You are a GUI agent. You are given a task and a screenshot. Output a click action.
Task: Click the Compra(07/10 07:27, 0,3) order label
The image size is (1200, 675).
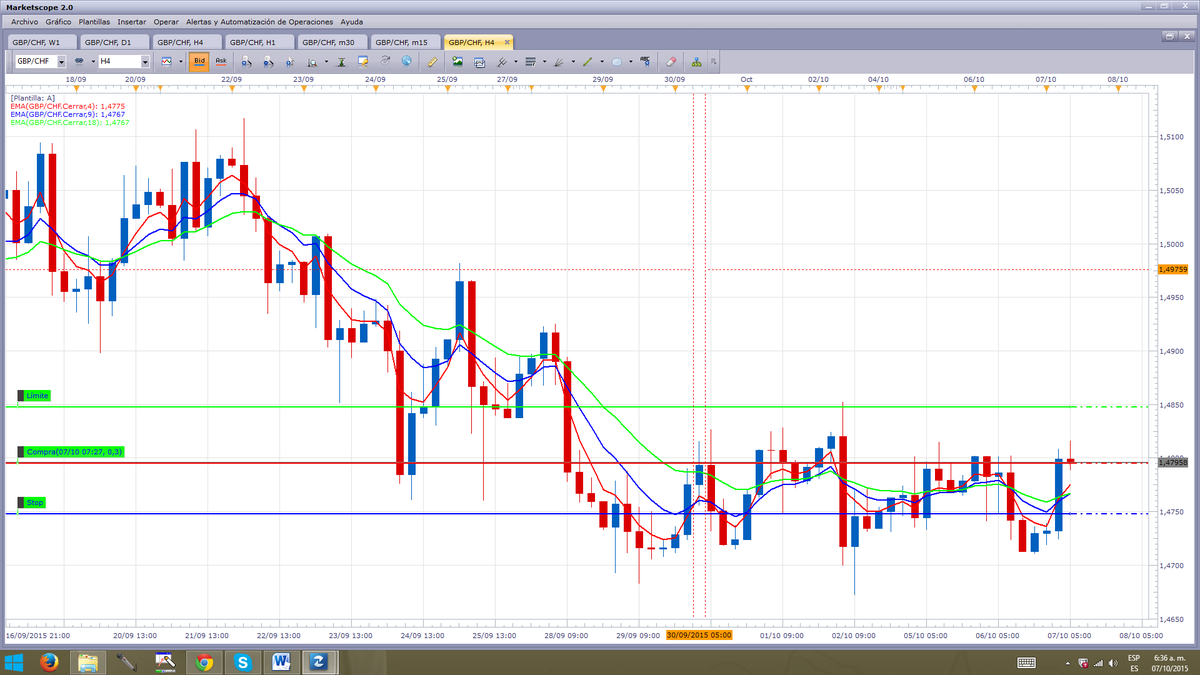(x=70, y=452)
